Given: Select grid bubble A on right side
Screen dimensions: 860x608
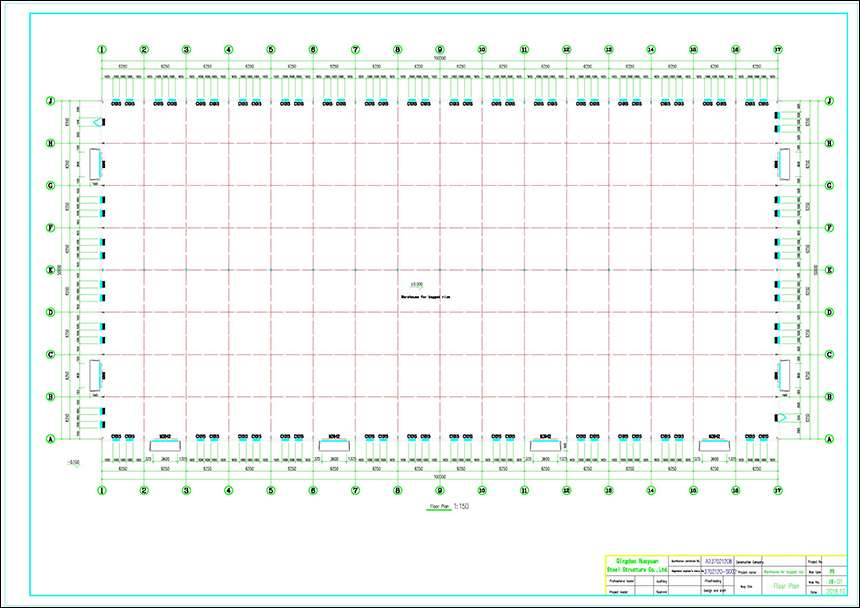Looking at the screenshot, I should click(x=829, y=439).
